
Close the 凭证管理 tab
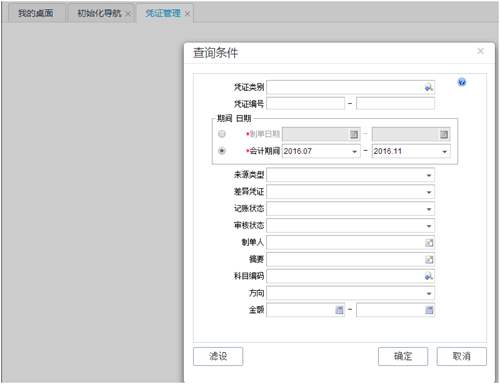(187, 13)
